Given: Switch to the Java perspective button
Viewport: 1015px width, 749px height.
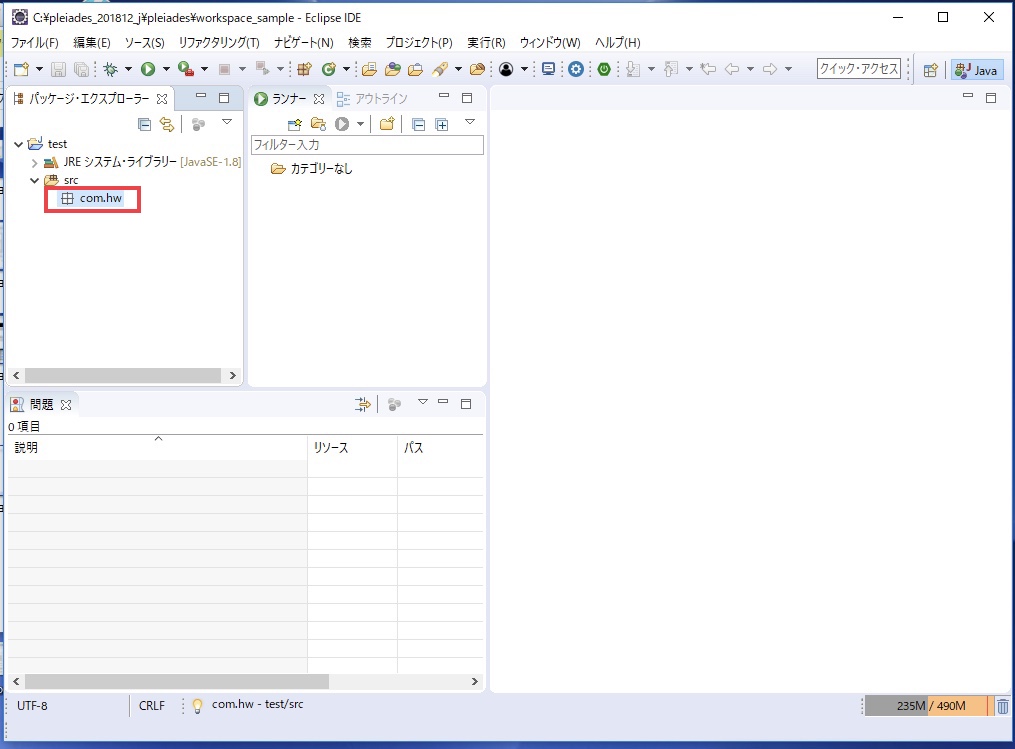Looking at the screenshot, I should 977,70.
